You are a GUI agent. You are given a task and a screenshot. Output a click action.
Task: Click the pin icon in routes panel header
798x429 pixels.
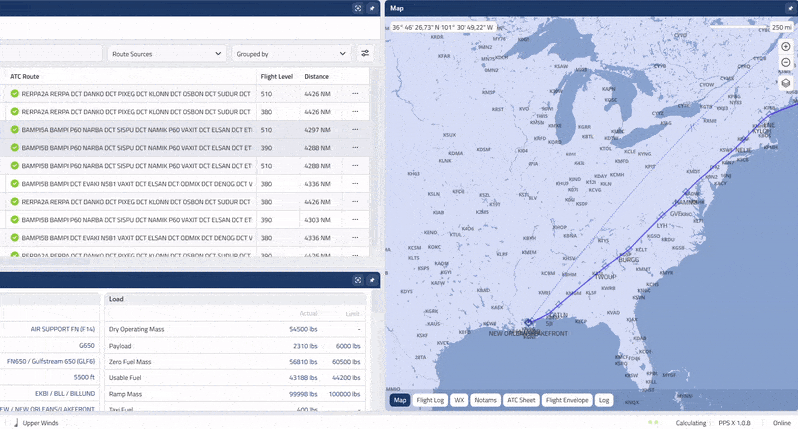tap(372, 8)
